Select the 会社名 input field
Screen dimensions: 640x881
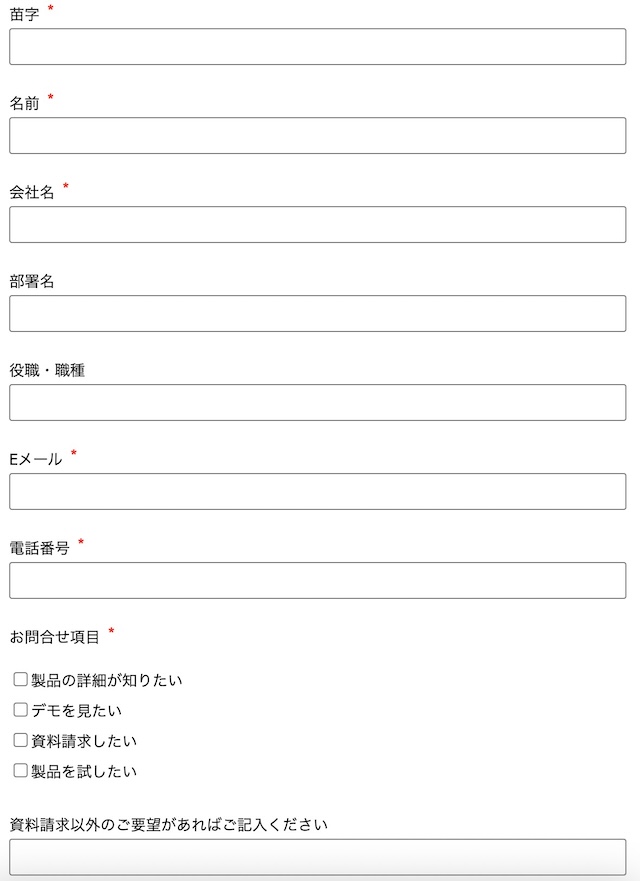(317, 225)
